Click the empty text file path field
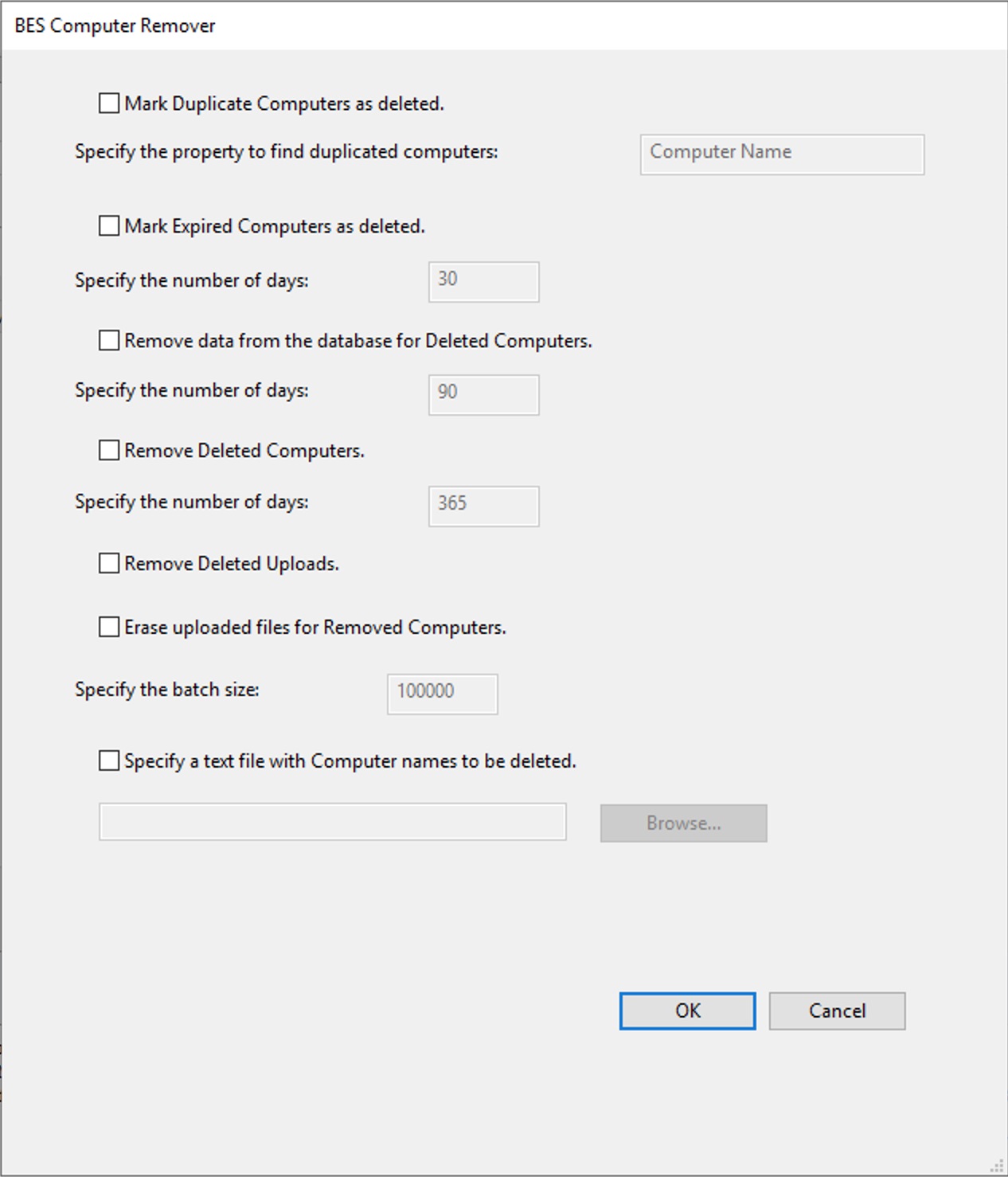This screenshot has height=1177, width=1008. pos(332,822)
